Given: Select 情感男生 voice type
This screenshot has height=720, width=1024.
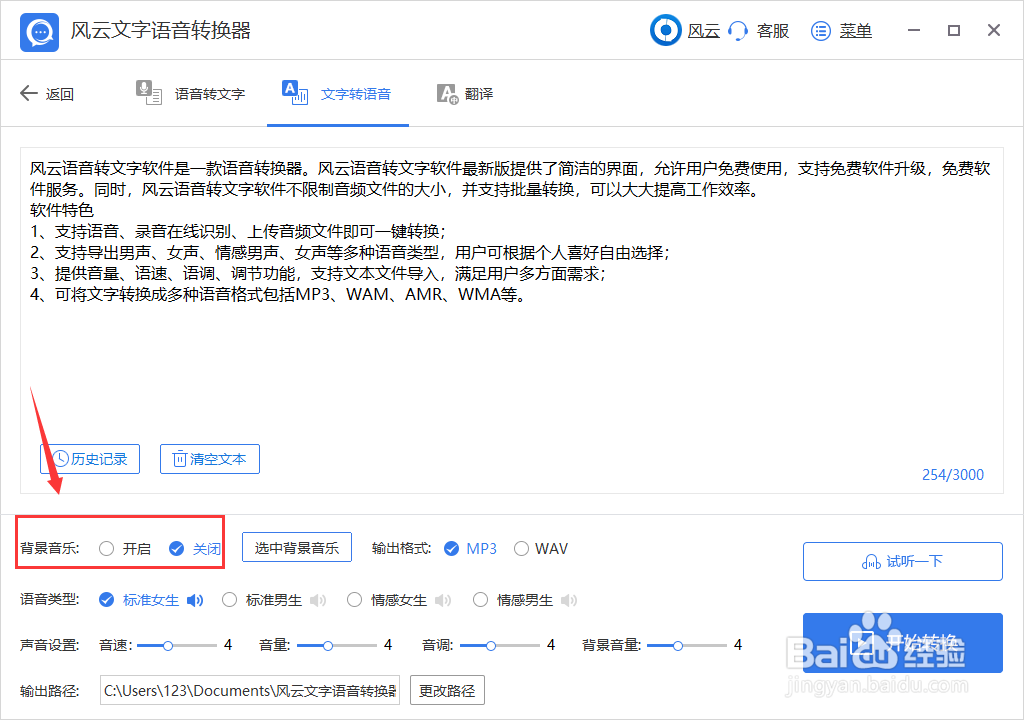Looking at the screenshot, I should coord(480,600).
